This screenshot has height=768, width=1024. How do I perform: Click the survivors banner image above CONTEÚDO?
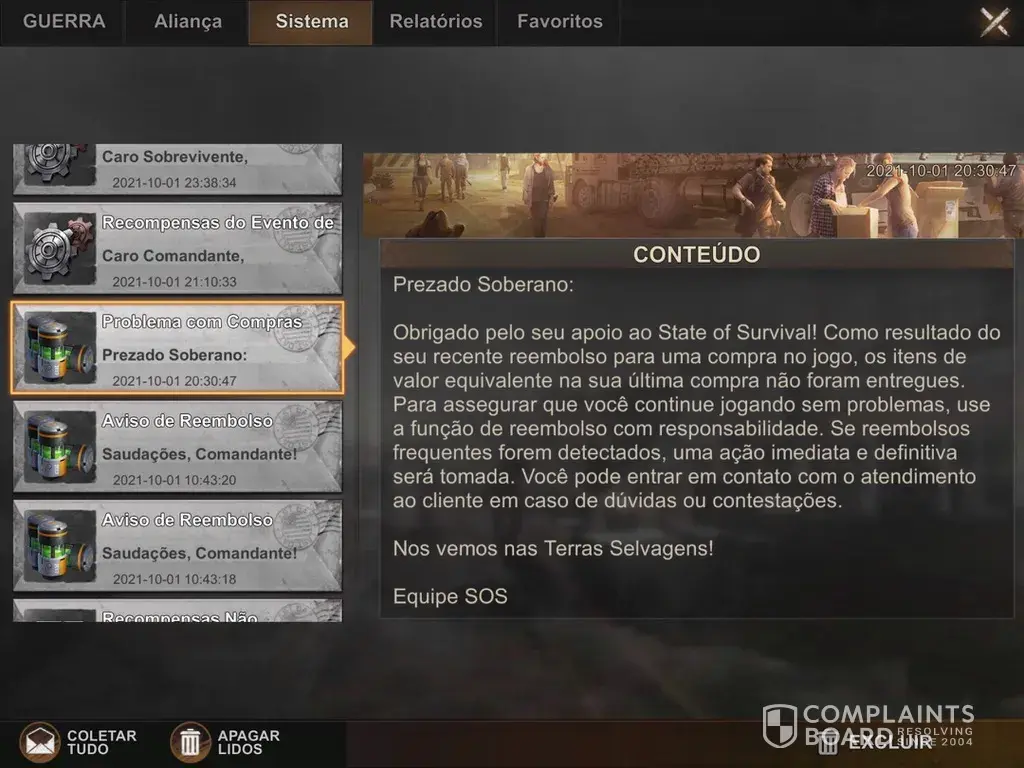coord(693,195)
